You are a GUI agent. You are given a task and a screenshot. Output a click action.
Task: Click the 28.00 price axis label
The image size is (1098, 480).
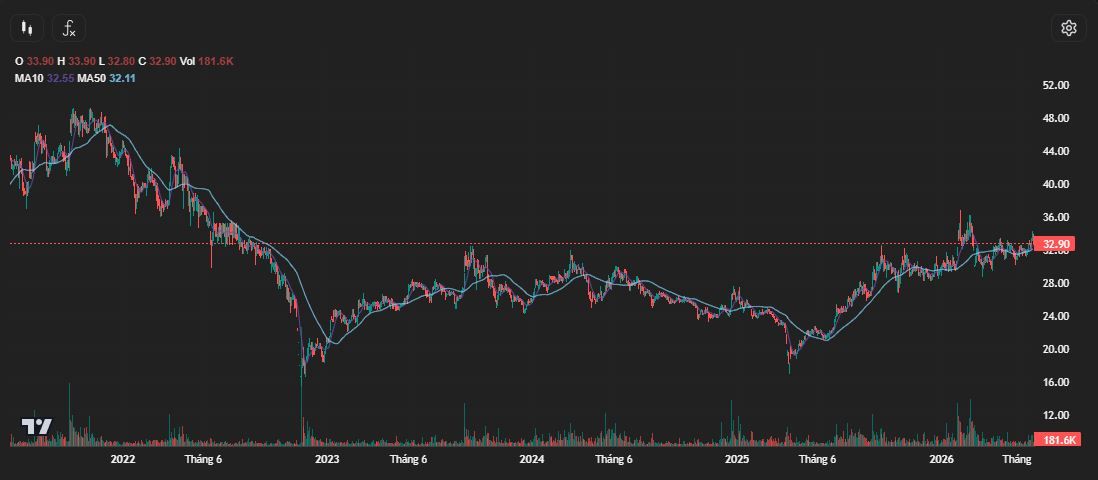click(x=1056, y=283)
